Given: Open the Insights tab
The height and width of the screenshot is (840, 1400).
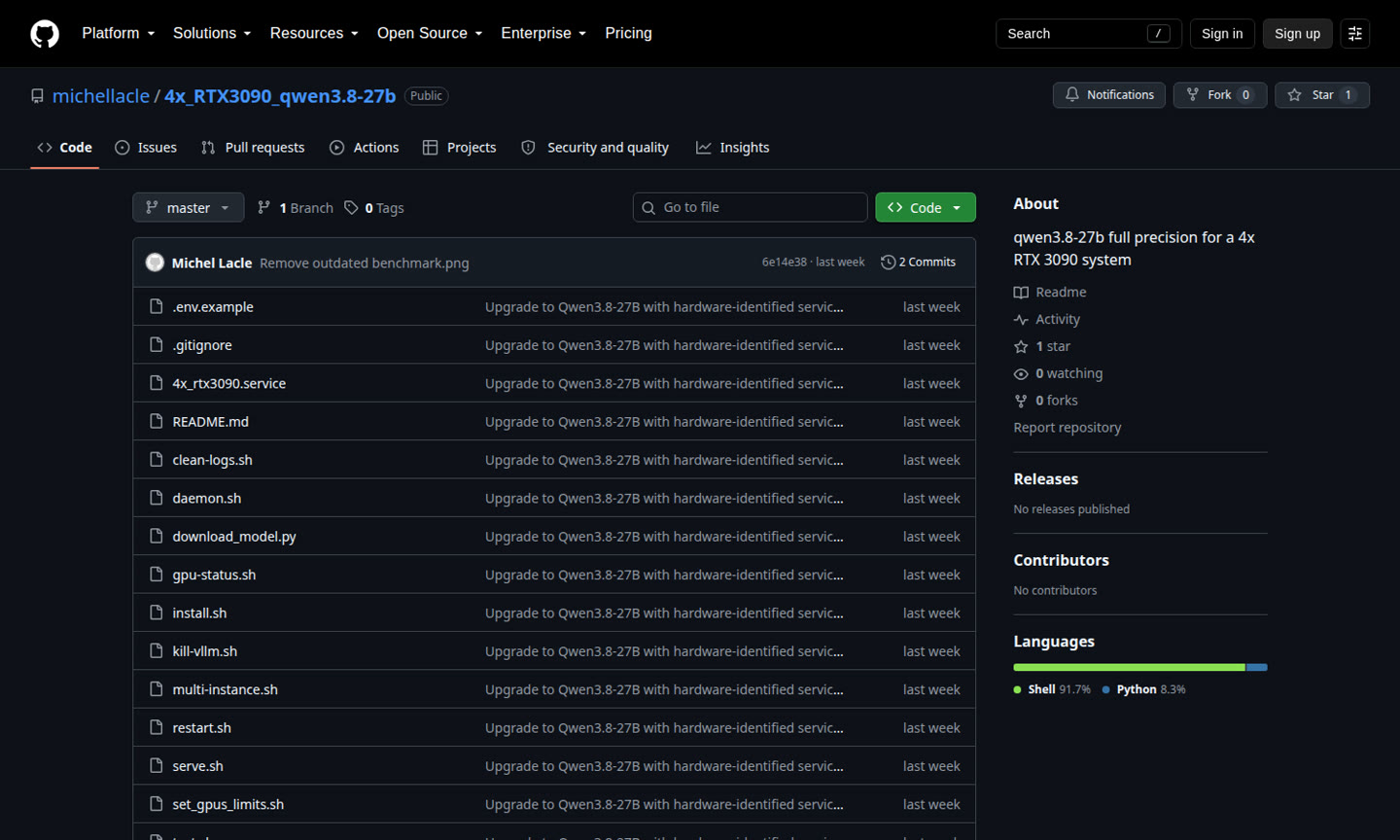Looking at the screenshot, I should point(733,148).
